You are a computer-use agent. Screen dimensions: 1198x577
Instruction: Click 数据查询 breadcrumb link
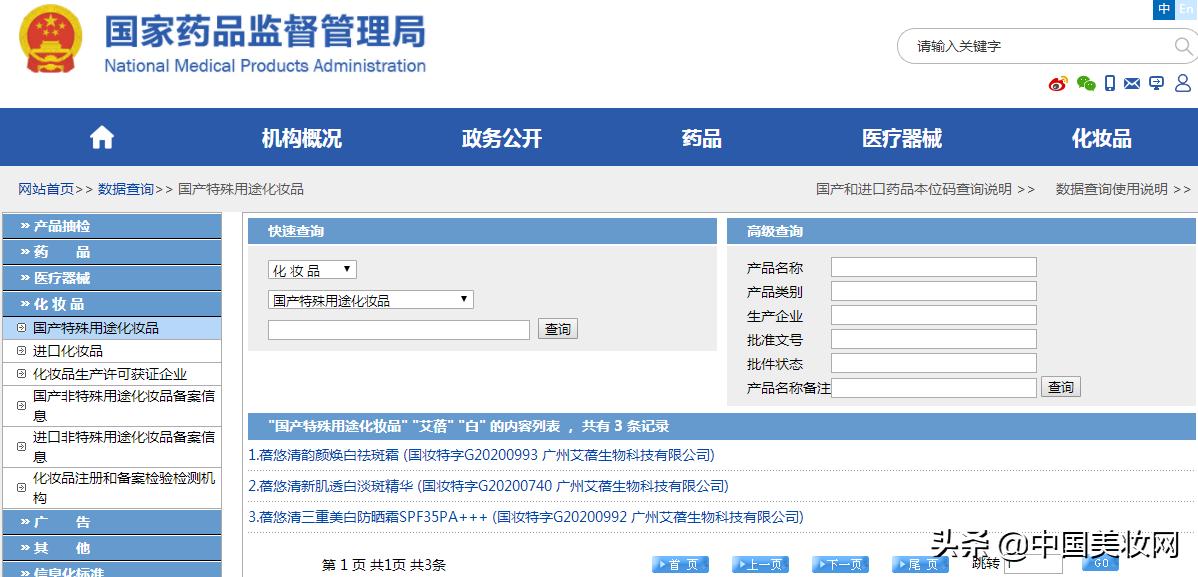click(x=126, y=189)
